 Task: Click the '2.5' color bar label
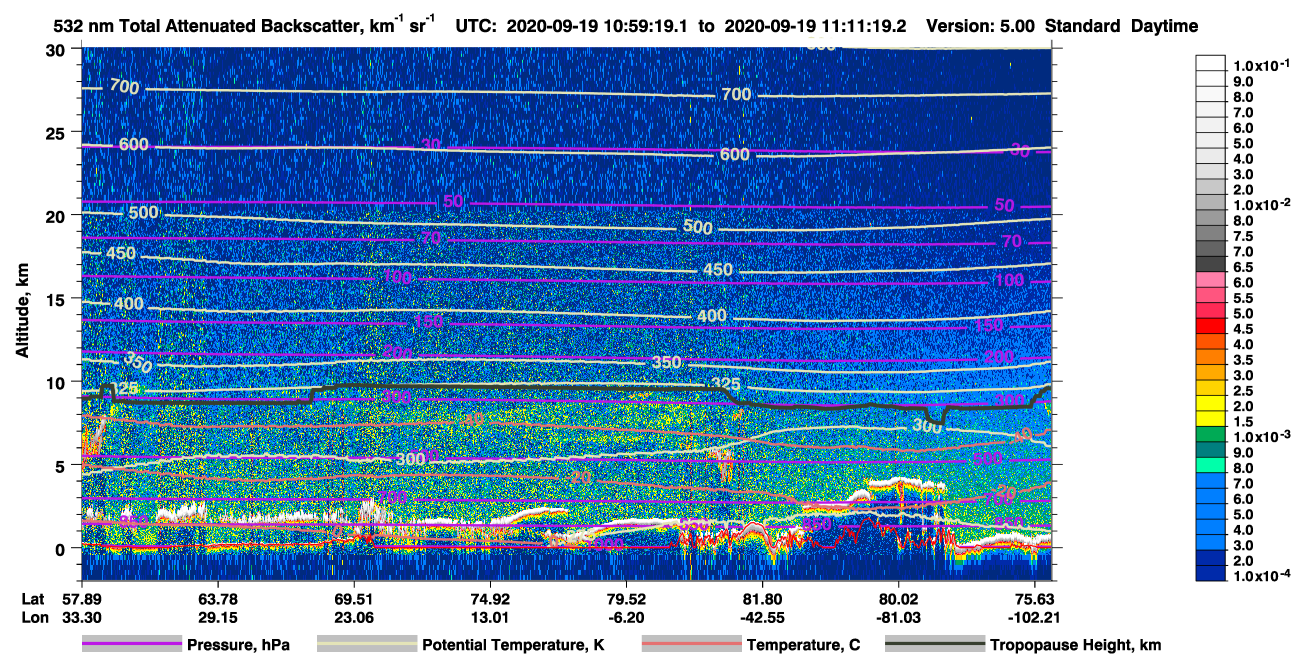pyautogui.click(x=1244, y=391)
